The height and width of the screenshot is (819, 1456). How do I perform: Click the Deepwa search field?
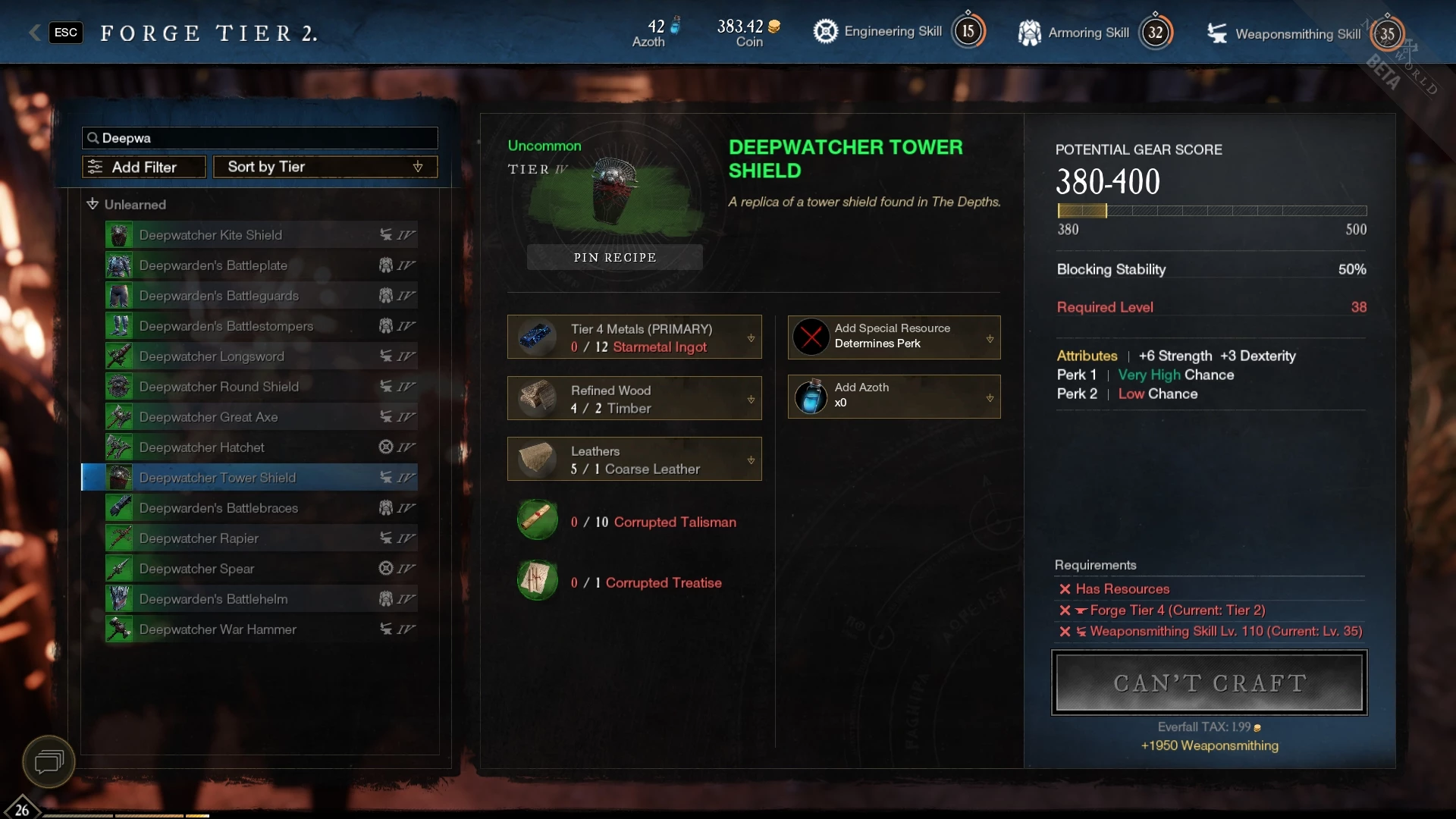(260, 138)
